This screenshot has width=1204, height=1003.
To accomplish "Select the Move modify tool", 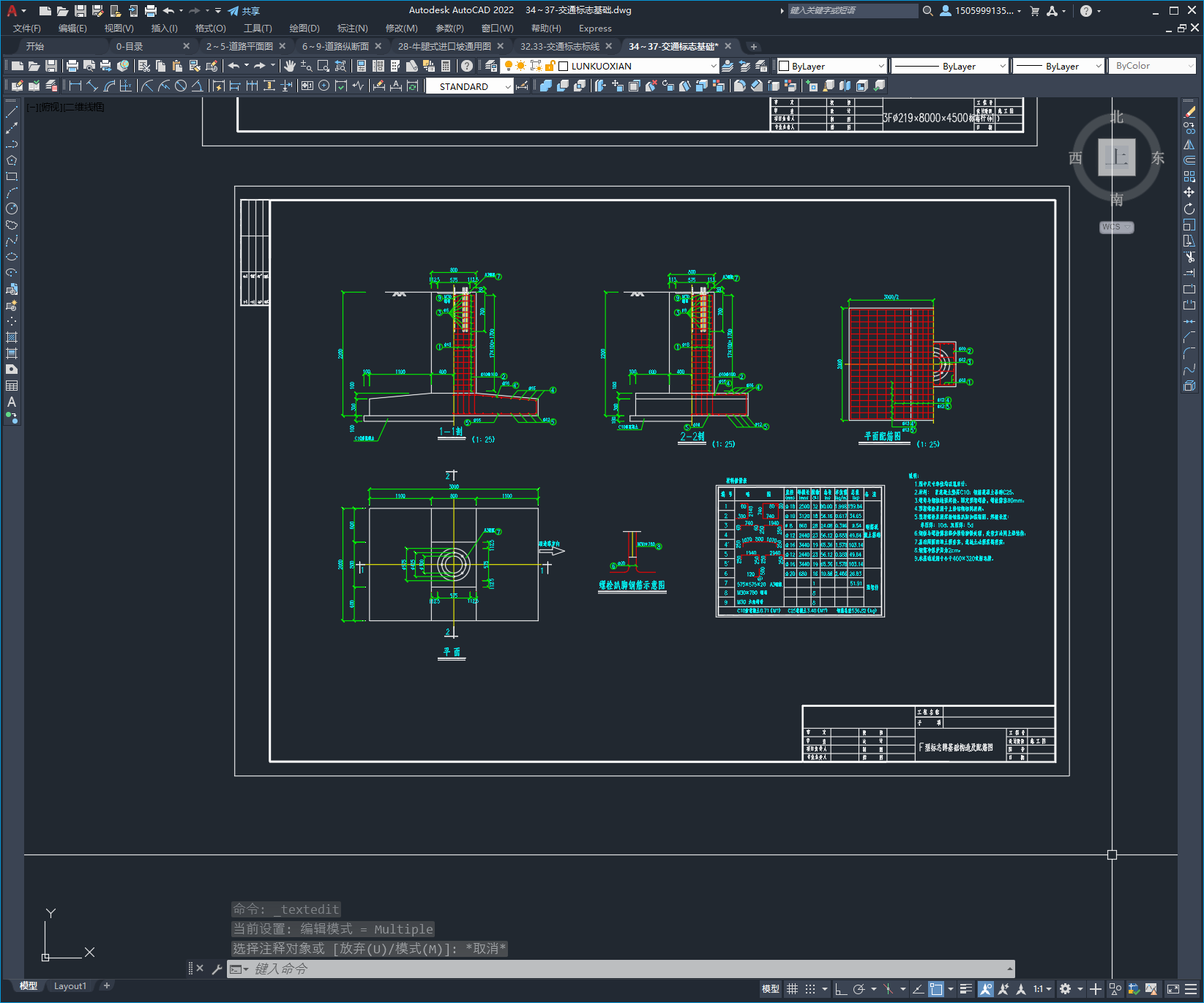I will point(1189,192).
